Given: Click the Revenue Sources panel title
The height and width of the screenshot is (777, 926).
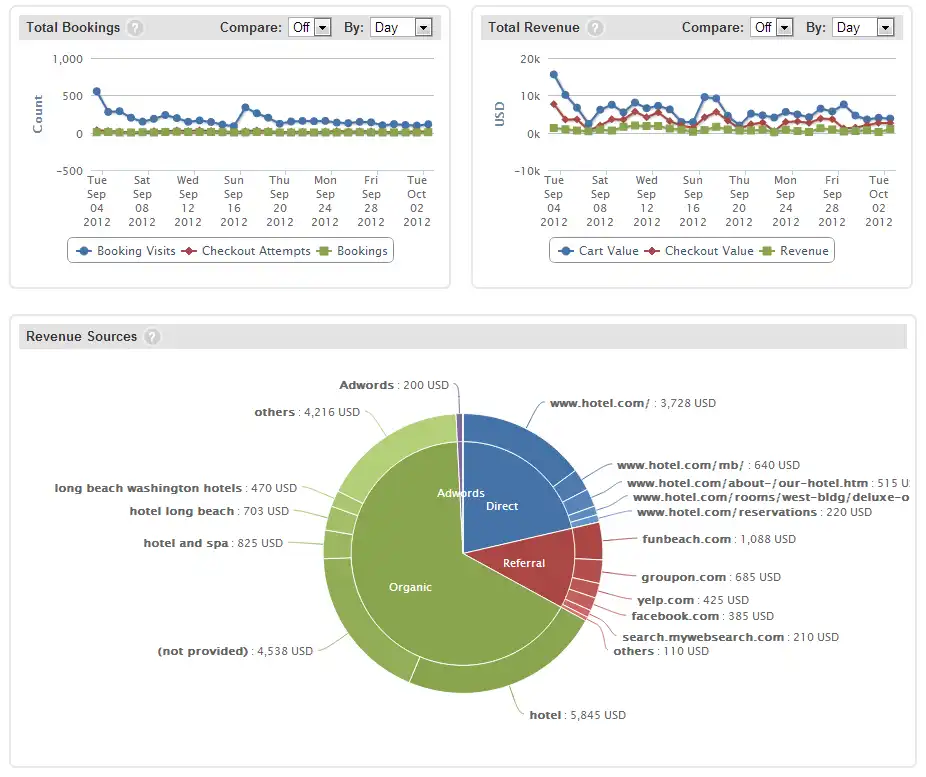Looking at the screenshot, I should point(81,337).
